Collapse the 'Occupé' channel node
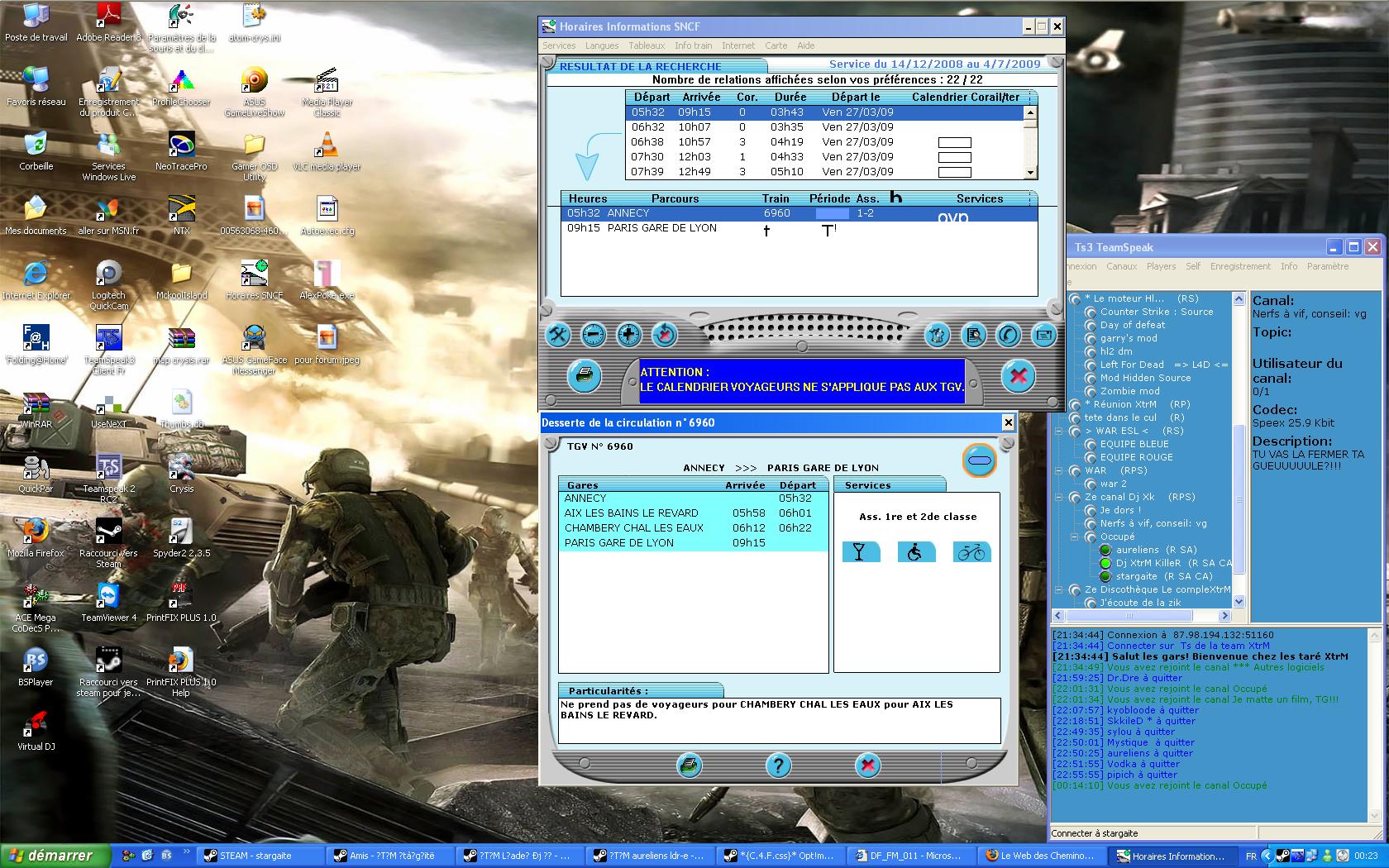 [1075, 537]
